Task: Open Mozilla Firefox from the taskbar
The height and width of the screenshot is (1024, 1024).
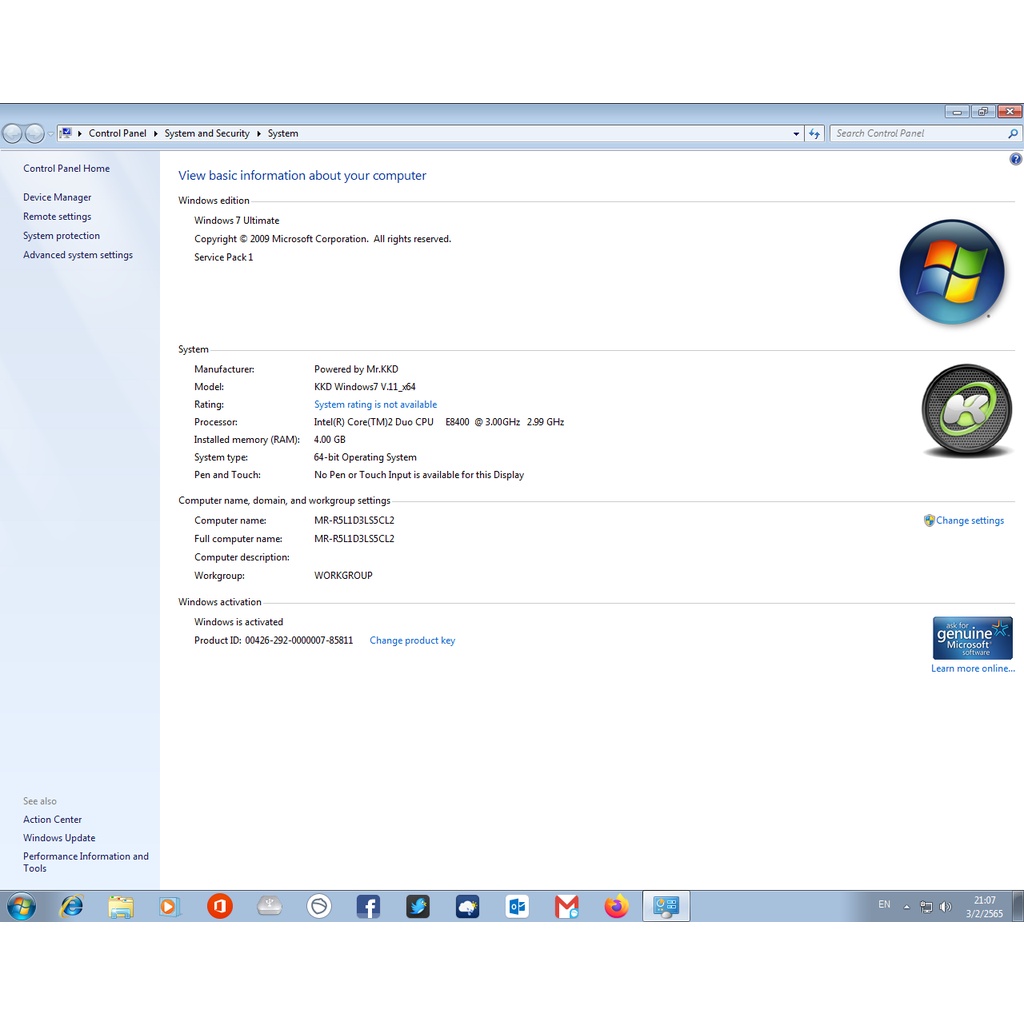Action: tap(616, 906)
